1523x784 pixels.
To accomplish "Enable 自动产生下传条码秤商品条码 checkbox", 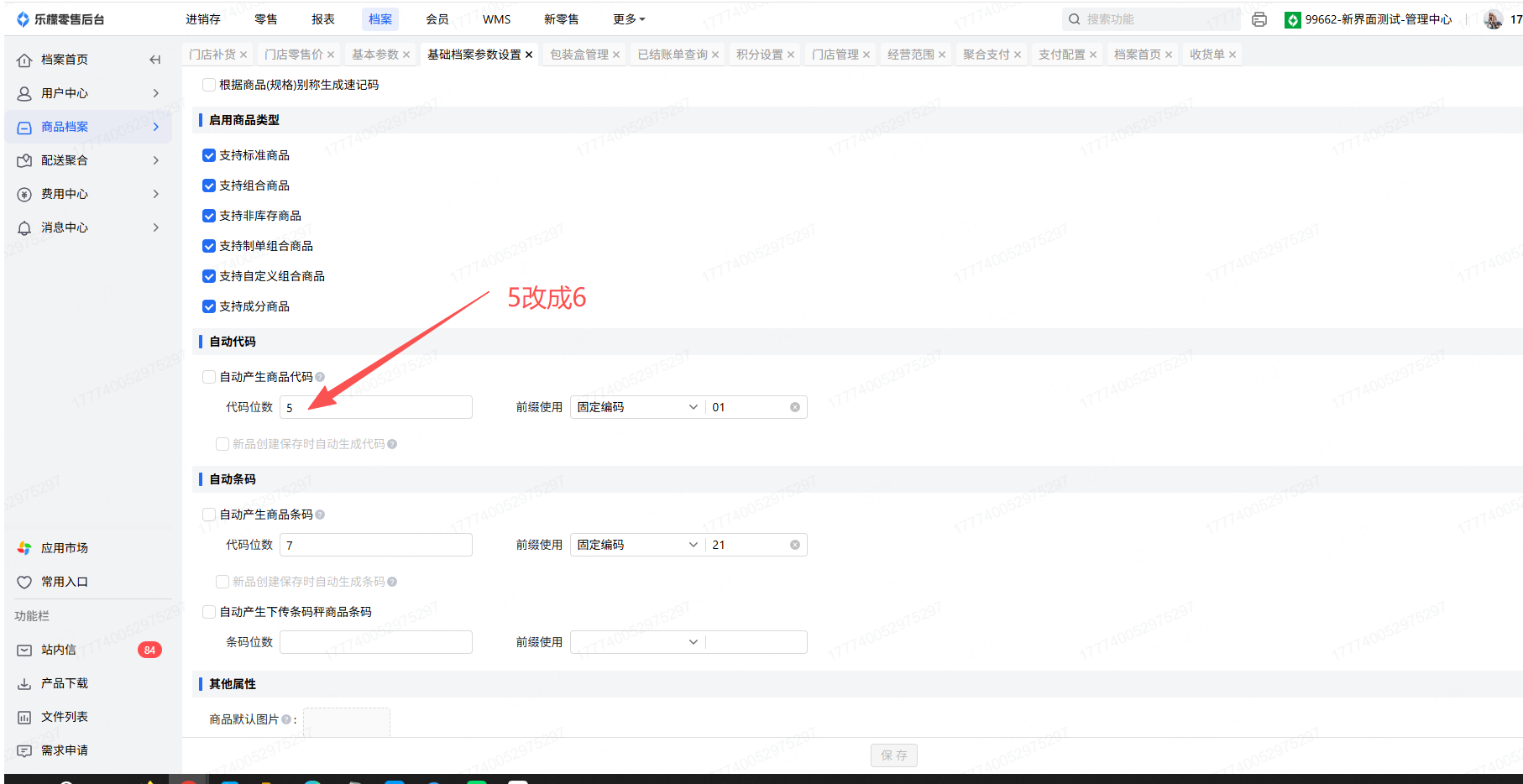I will (209, 612).
